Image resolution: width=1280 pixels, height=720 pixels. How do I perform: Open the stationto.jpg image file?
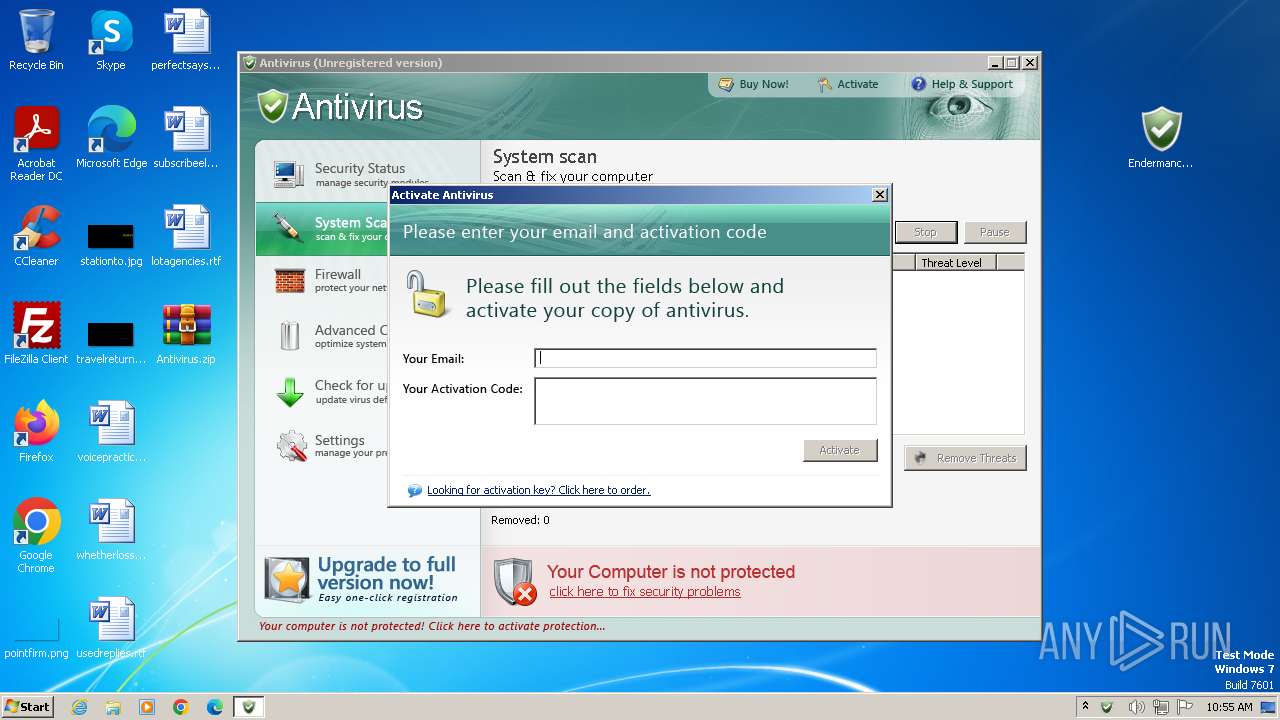tap(111, 245)
